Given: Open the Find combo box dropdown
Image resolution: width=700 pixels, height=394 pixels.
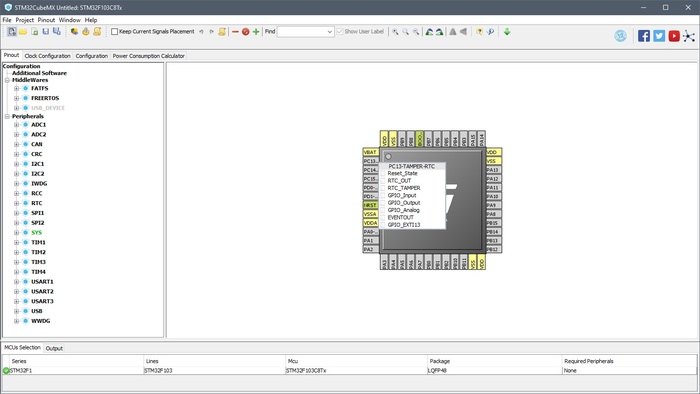Looking at the screenshot, I should click(329, 32).
